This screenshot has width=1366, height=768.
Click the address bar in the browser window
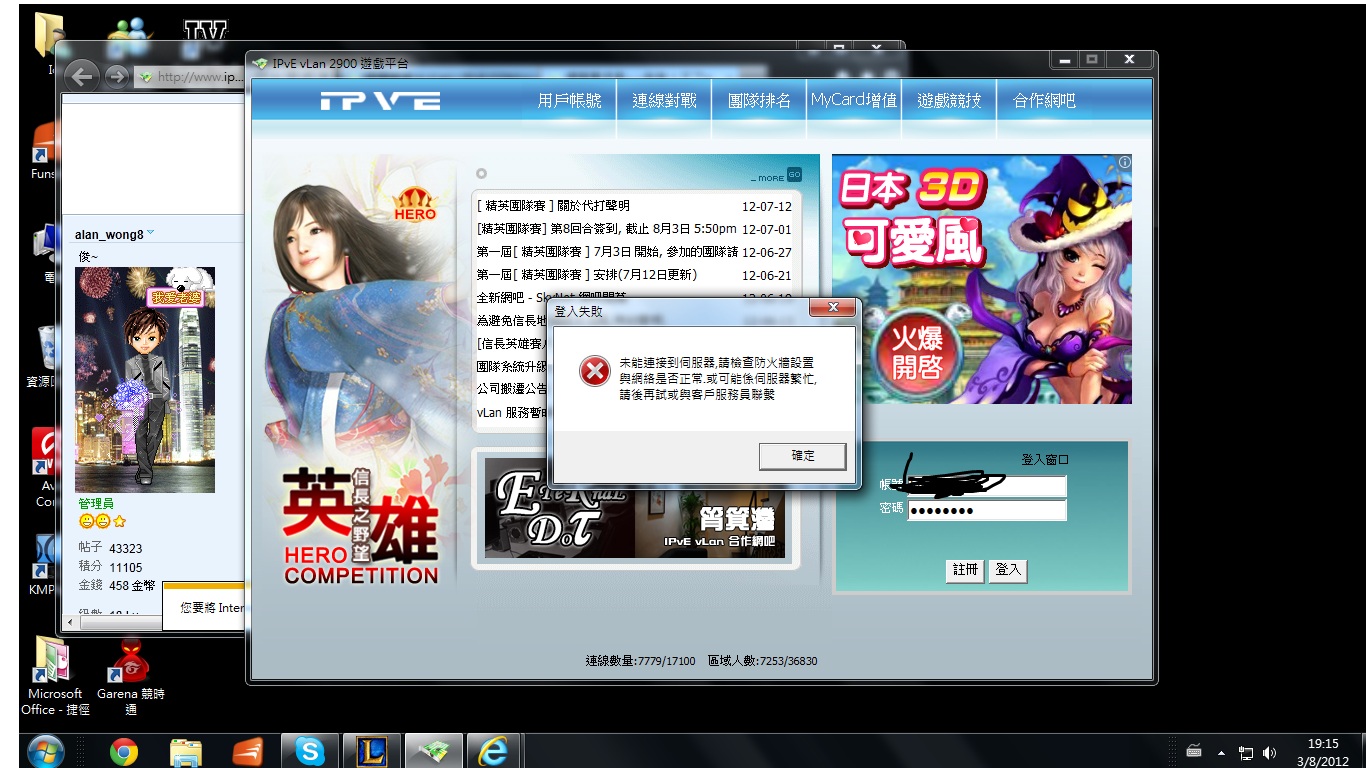(190, 76)
